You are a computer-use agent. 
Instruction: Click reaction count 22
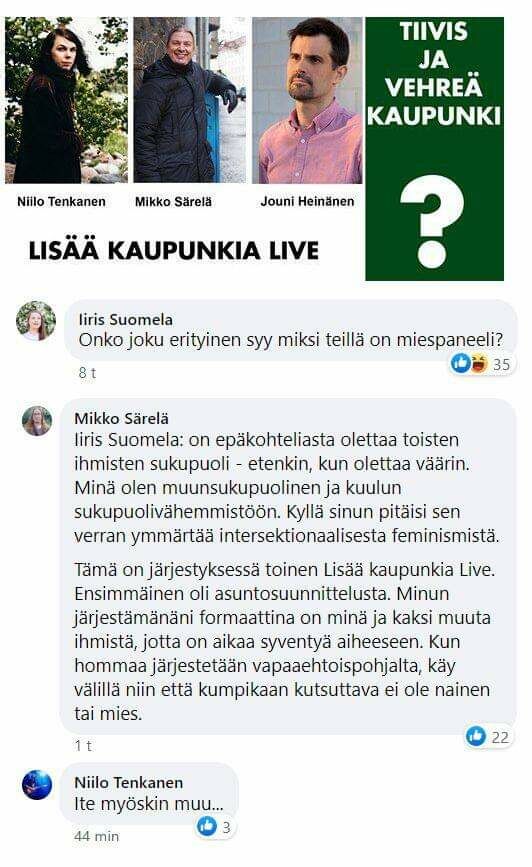[x=499, y=737]
